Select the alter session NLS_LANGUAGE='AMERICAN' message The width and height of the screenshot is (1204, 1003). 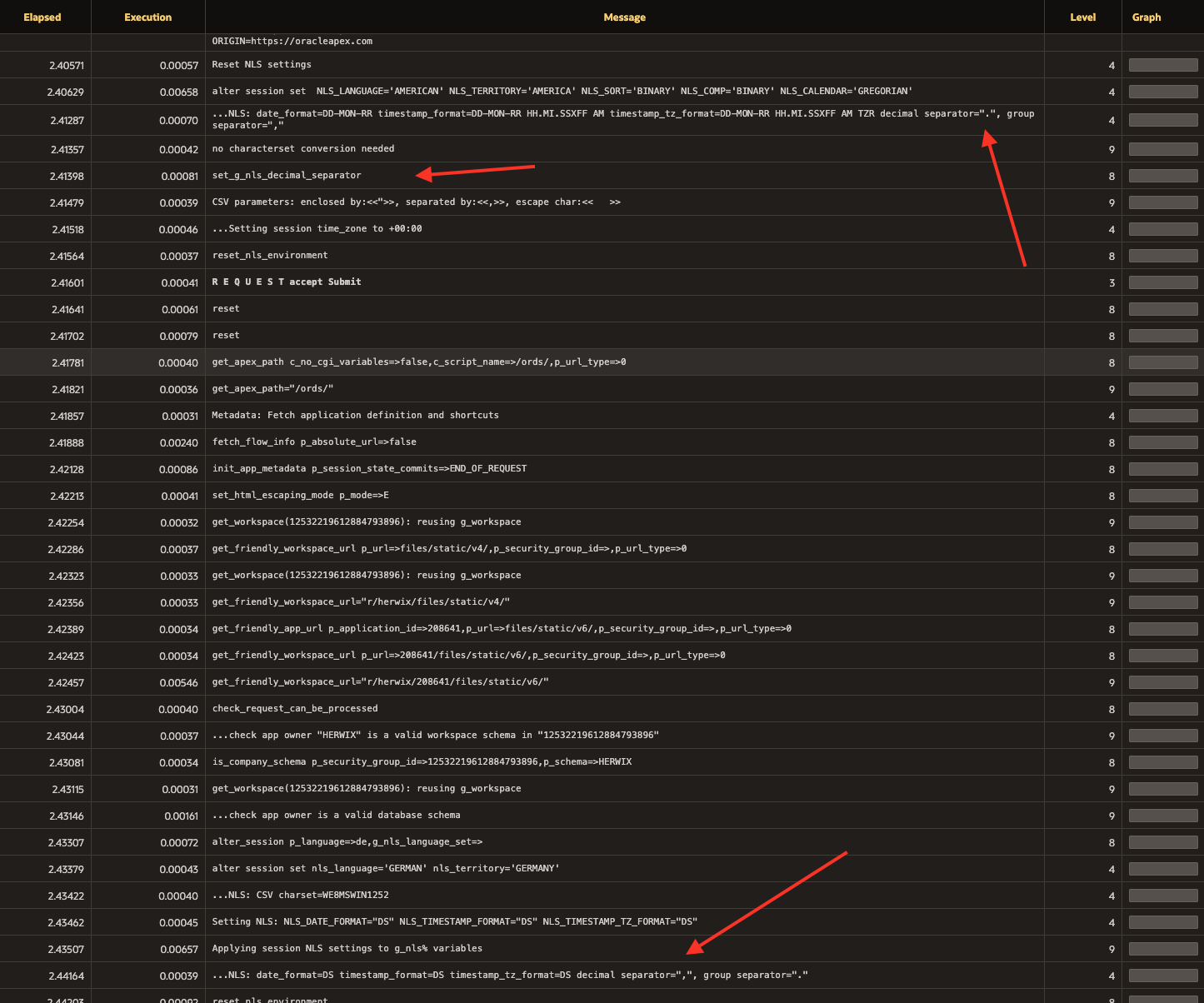562,92
